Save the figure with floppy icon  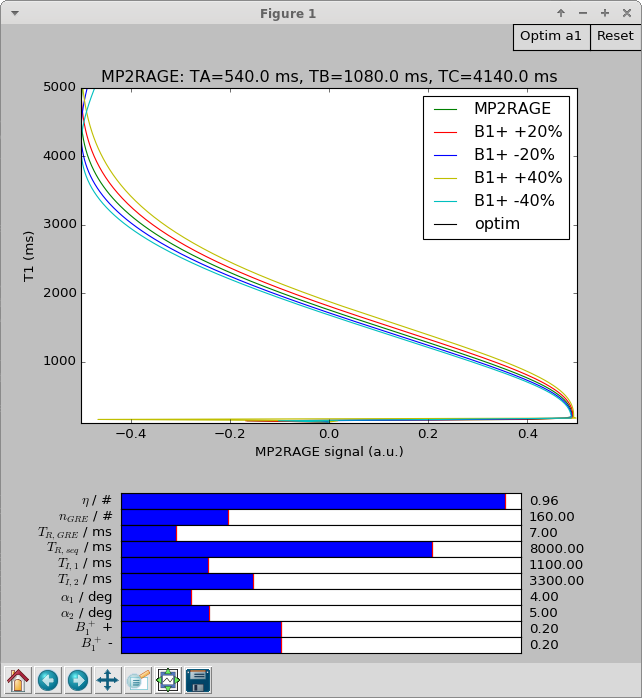(198, 681)
